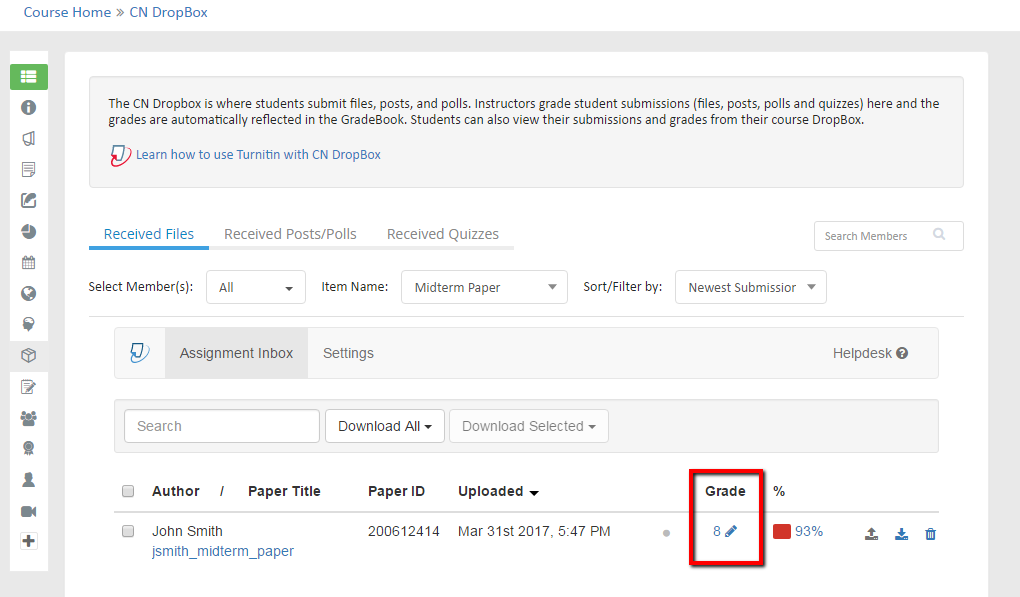Click the Turnitin logo icon in the info box

(x=120, y=155)
